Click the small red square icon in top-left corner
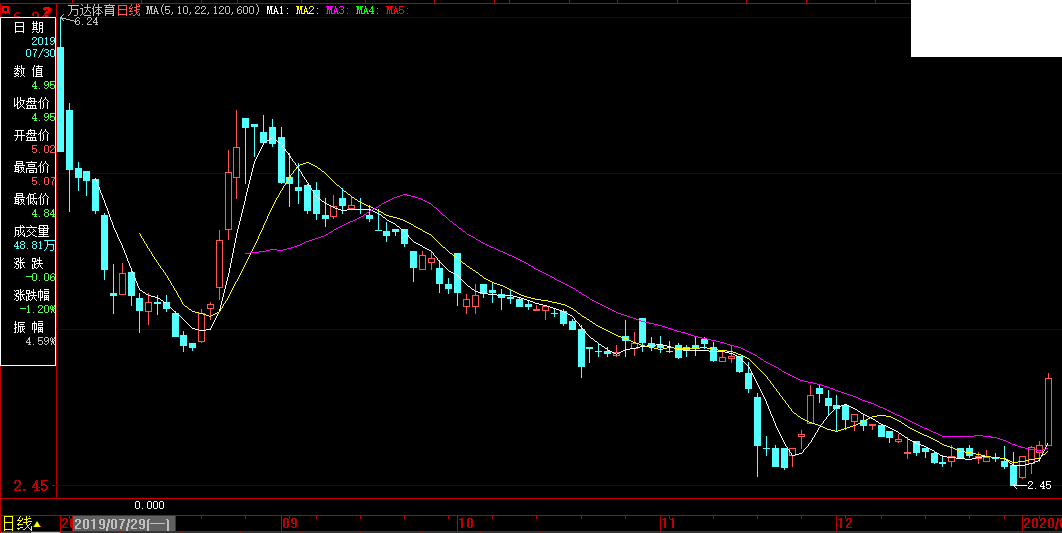Viewport: 1062px width, 533px height. tap(6, 9)
